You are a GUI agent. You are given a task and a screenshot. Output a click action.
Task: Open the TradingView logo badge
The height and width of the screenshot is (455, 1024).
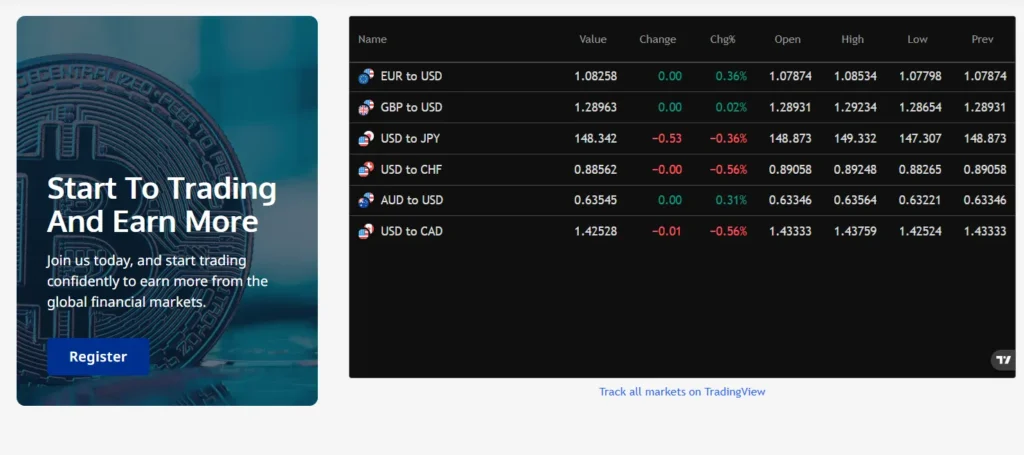[x=1002, y=360]
